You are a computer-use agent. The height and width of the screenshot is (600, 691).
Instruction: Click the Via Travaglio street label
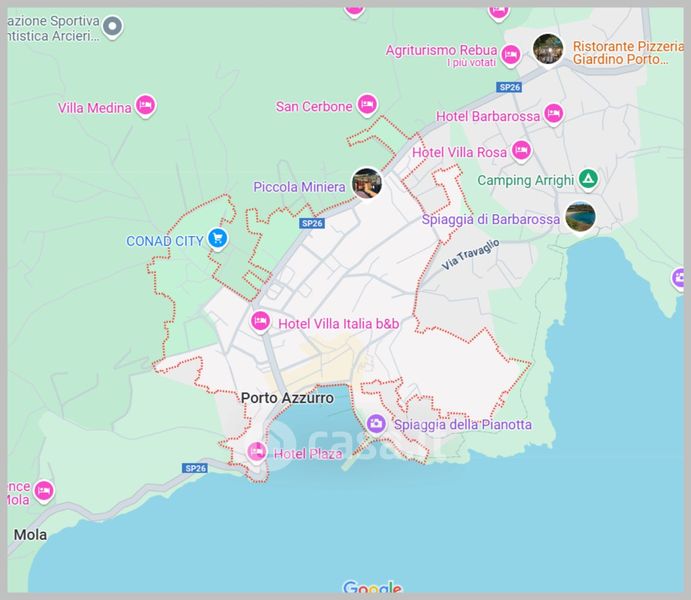(470, 256)
